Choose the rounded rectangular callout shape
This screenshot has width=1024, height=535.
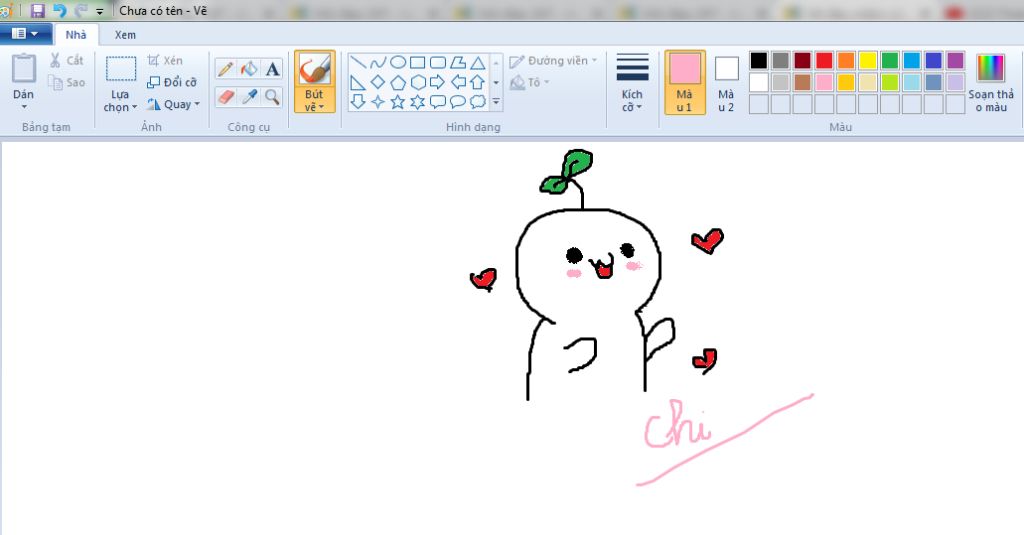click(438, 101)
